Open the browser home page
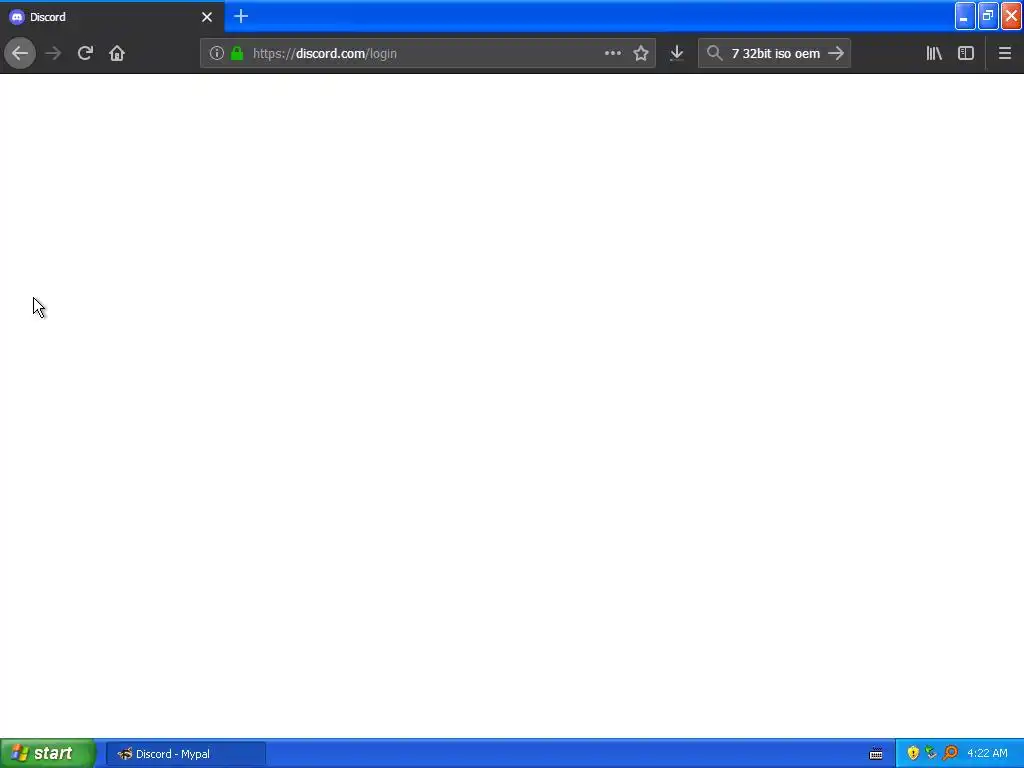 (x=117, y=53)
